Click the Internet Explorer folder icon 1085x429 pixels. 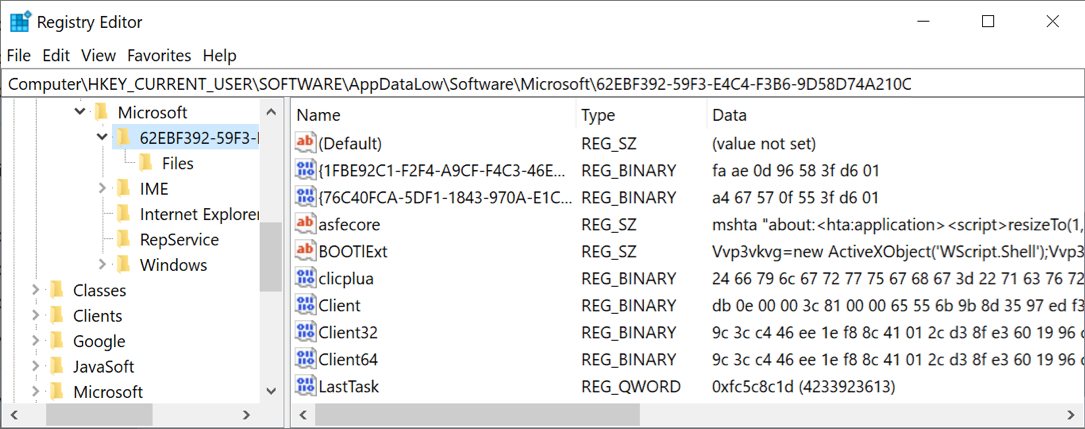coord(123,214)
